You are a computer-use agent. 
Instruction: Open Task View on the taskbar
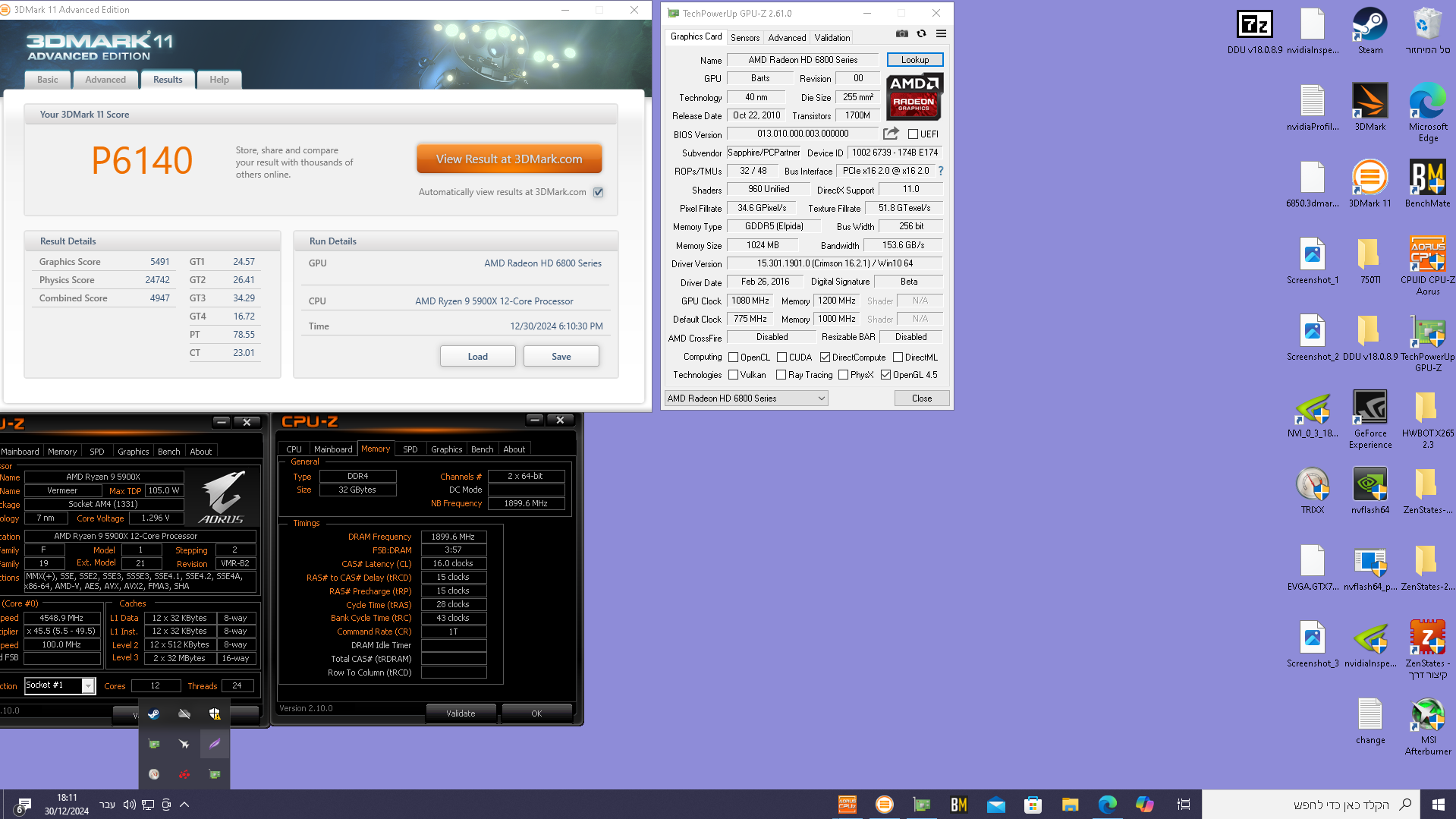pos(1183,805)
